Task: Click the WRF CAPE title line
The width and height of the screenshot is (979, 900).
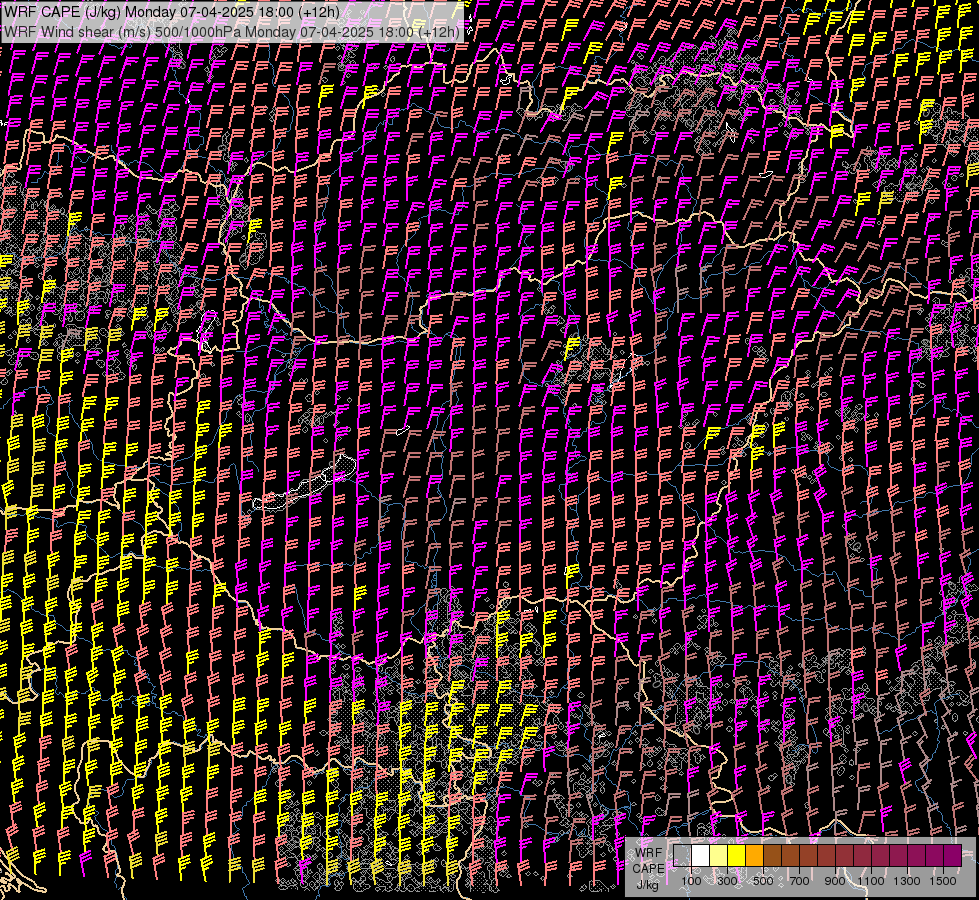Action: [172, 12]
